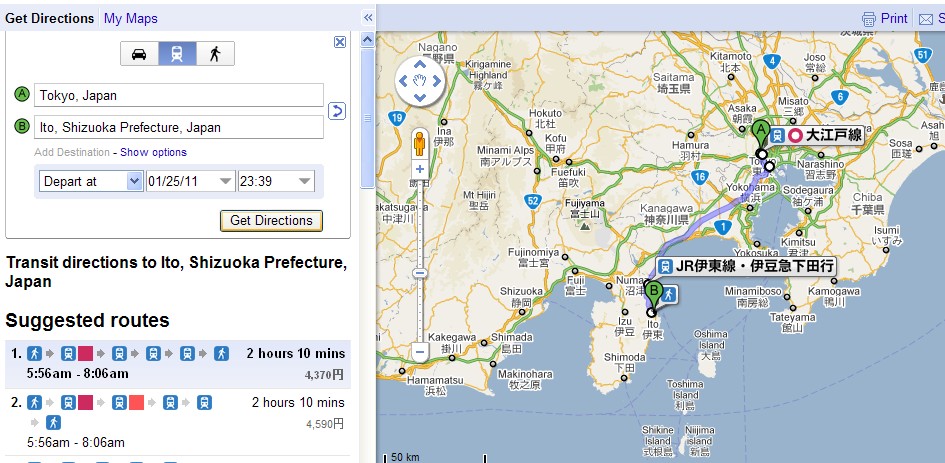Click the zoom slider track below the handle
Screen dimensions: 945x463
(420, 310)
